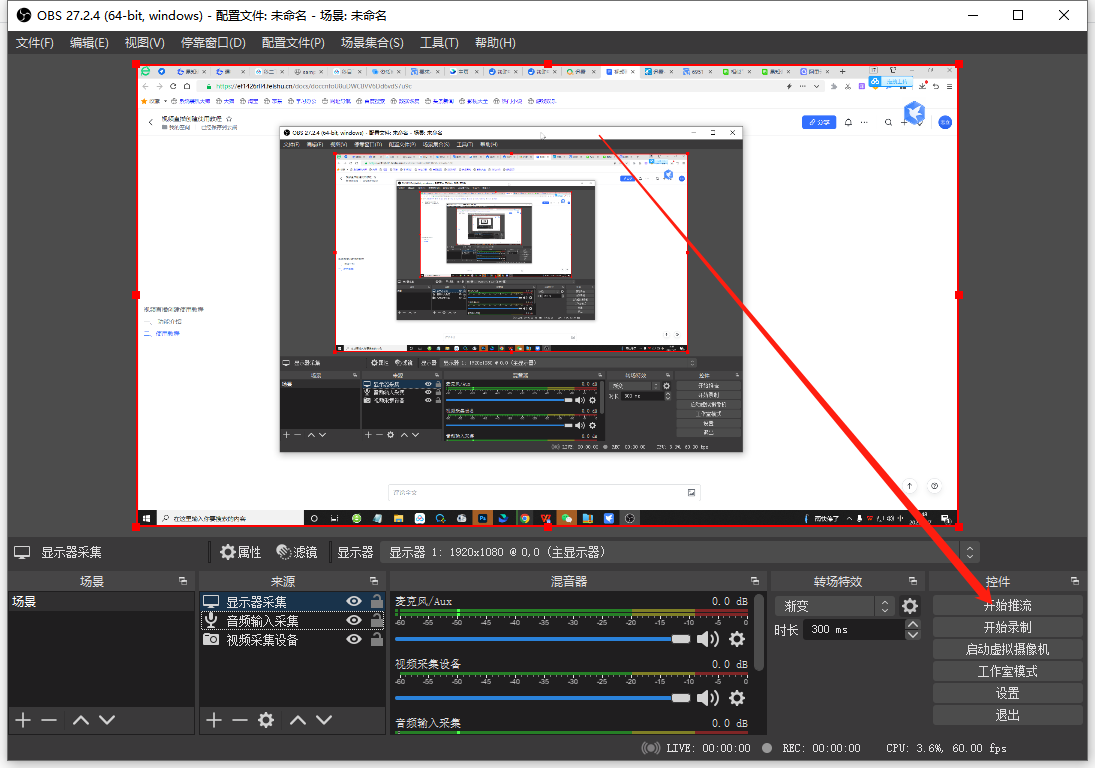
Task: Click the 时长 300 ms field
Action: [x=854, y=629]
